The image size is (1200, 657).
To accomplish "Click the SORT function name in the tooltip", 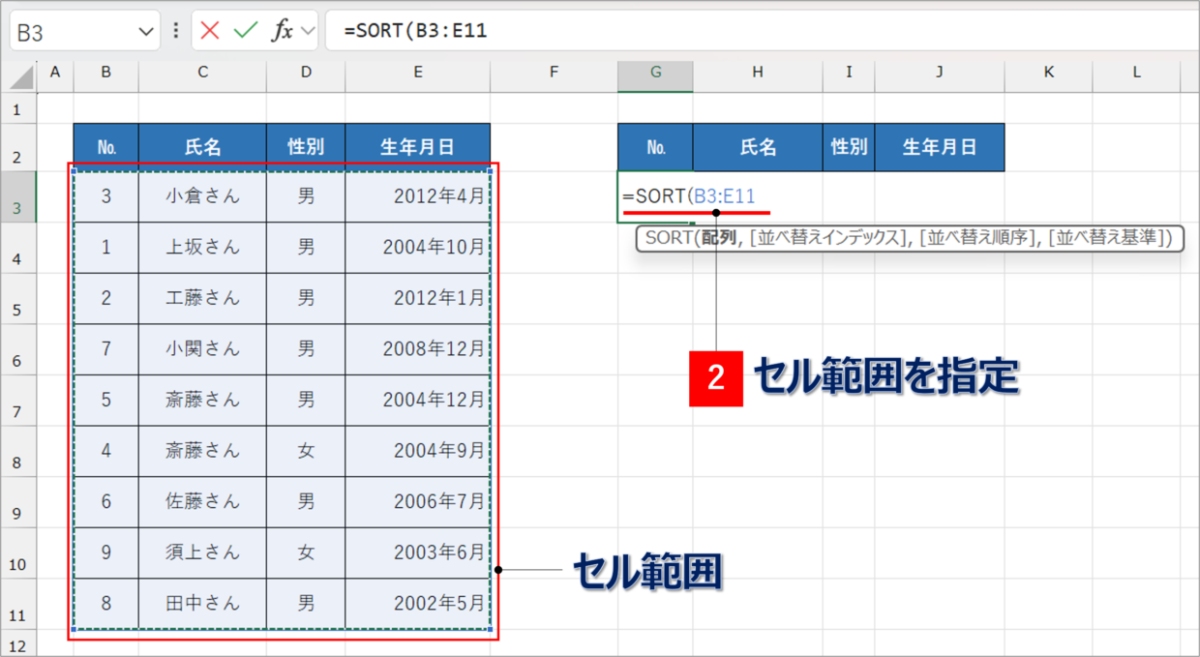I will click(672, 238).
